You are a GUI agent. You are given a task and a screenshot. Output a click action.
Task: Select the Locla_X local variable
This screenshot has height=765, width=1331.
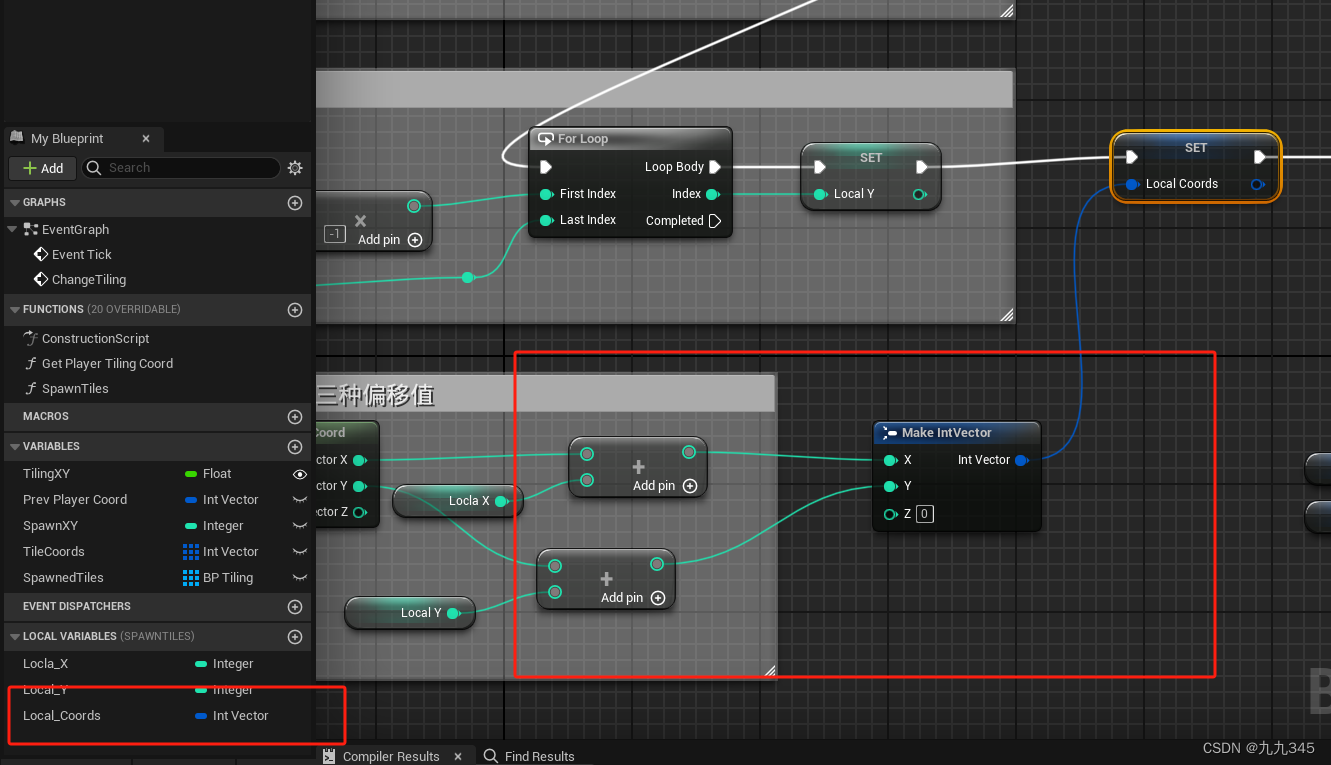tap(46, 664)
